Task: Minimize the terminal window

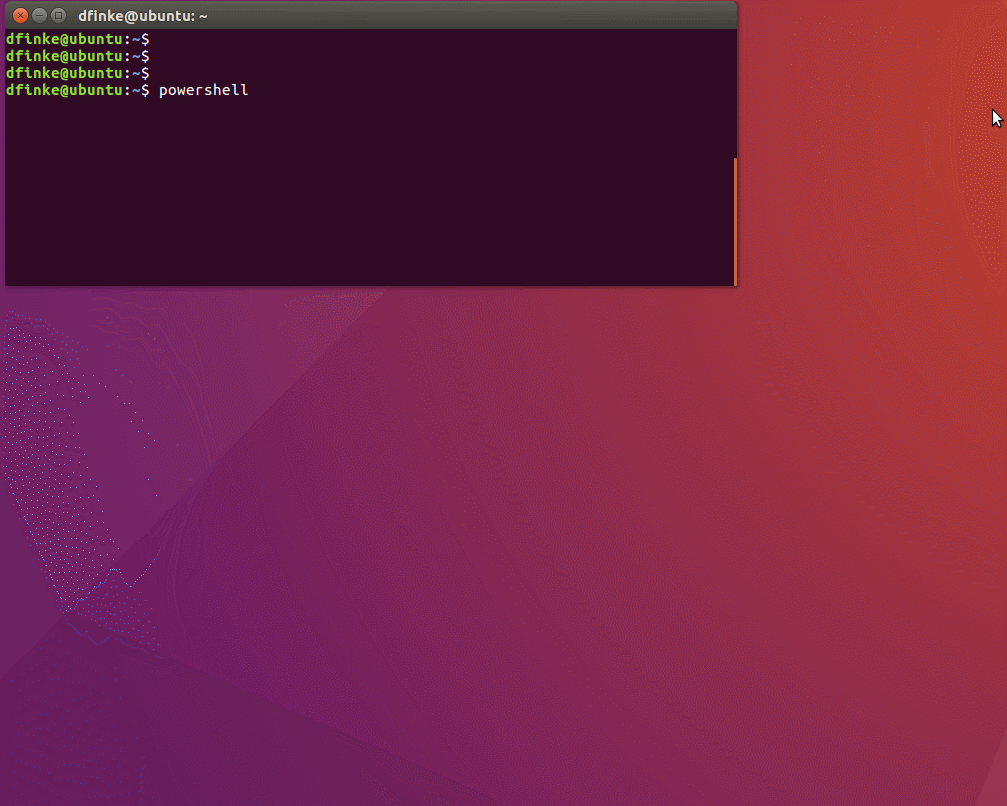Action: coord(39,15)
